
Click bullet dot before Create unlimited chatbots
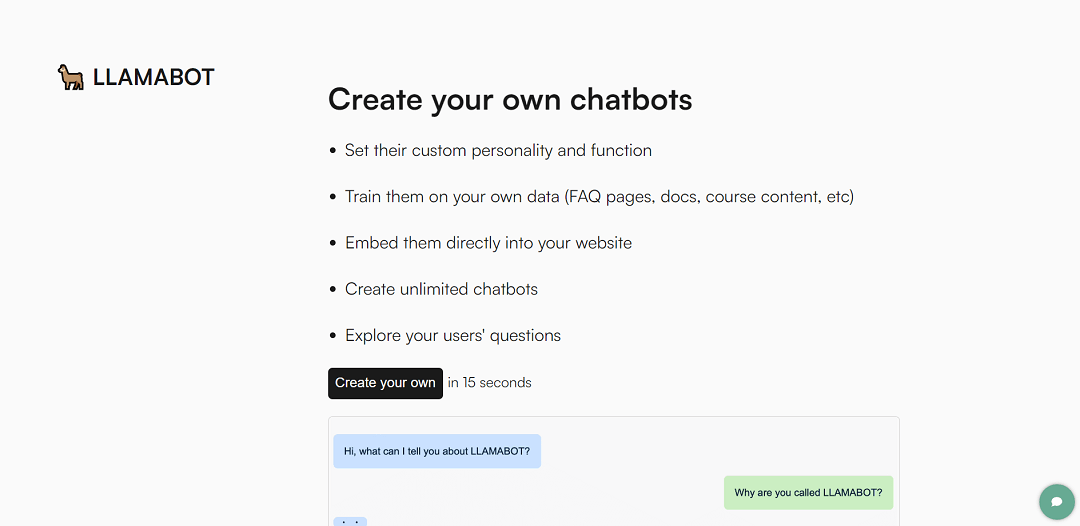pos(333,290)
